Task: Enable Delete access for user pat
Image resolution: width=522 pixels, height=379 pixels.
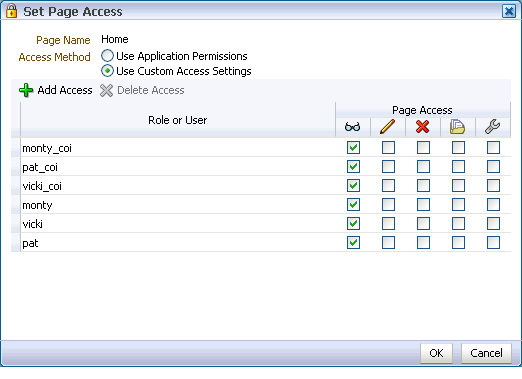Action: coord(423,243)
